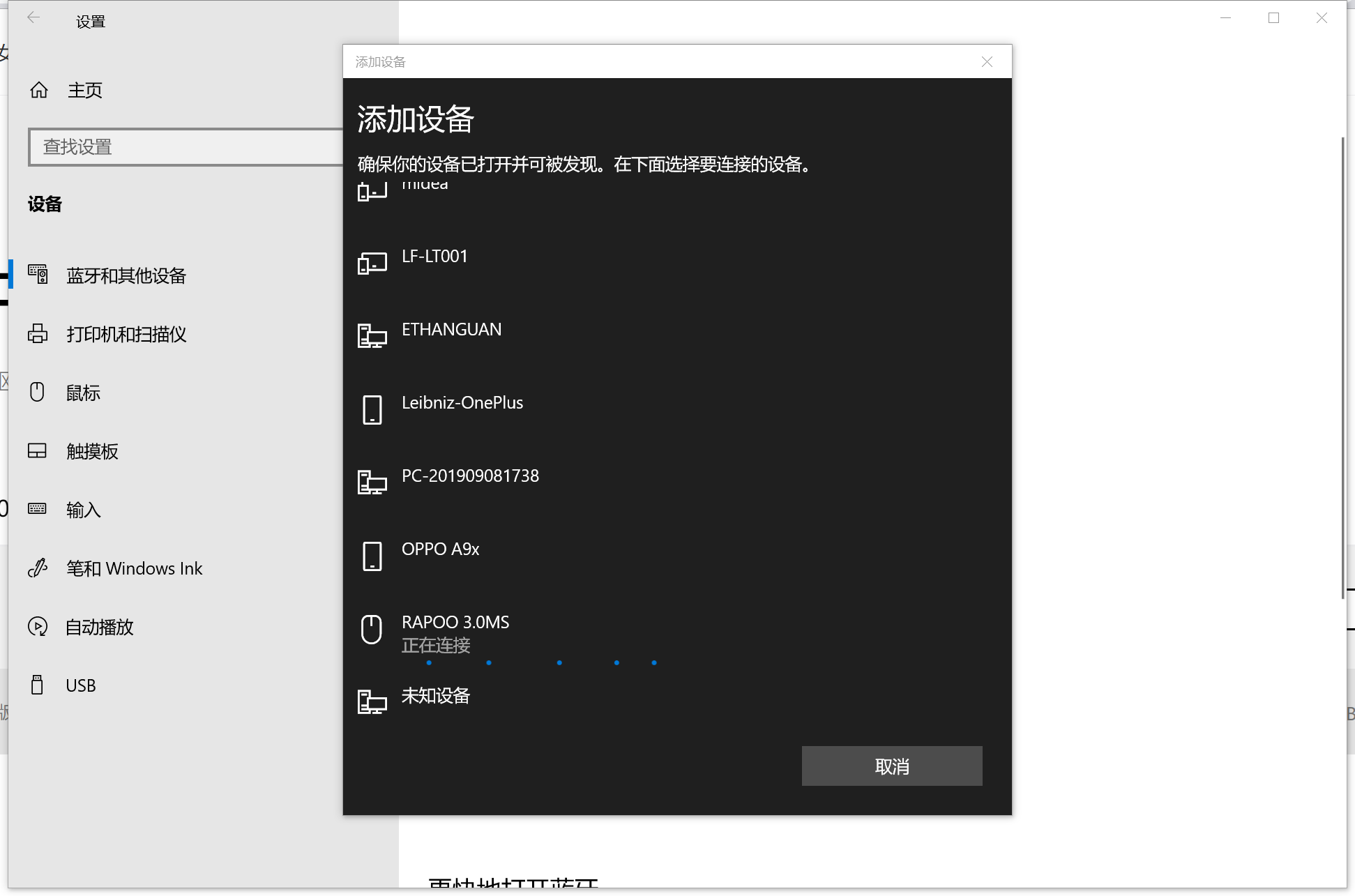Click the Home icon in the sidebar
This screenshot has height=896, width=1355.
tap(39, 90)
